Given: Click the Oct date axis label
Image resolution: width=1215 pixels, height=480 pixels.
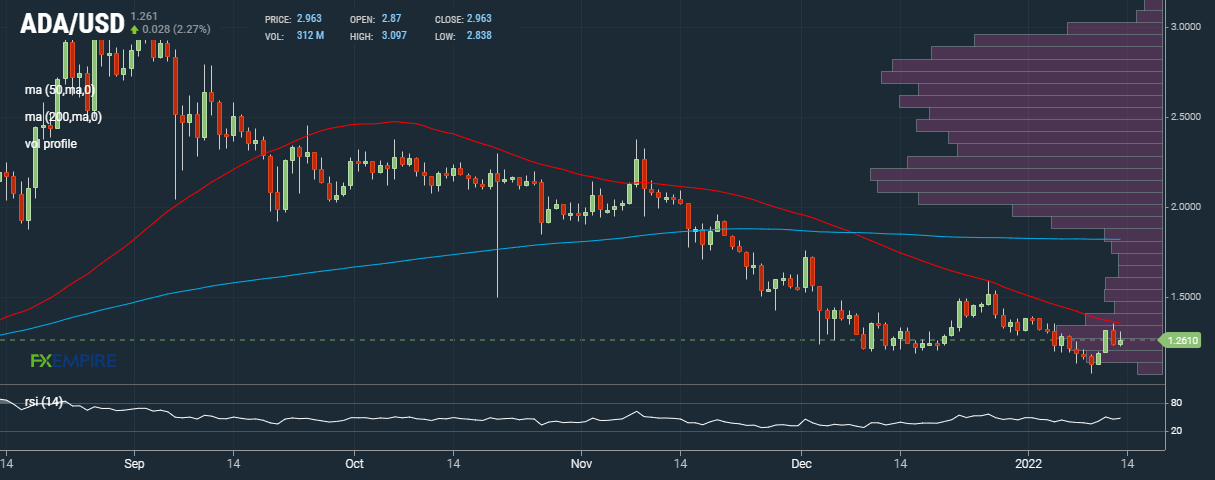Looking at the screenshot, I should point(352,465).
